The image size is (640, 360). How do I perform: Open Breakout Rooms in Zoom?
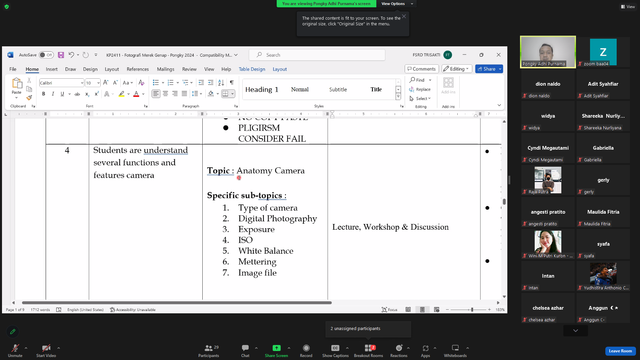369,350
